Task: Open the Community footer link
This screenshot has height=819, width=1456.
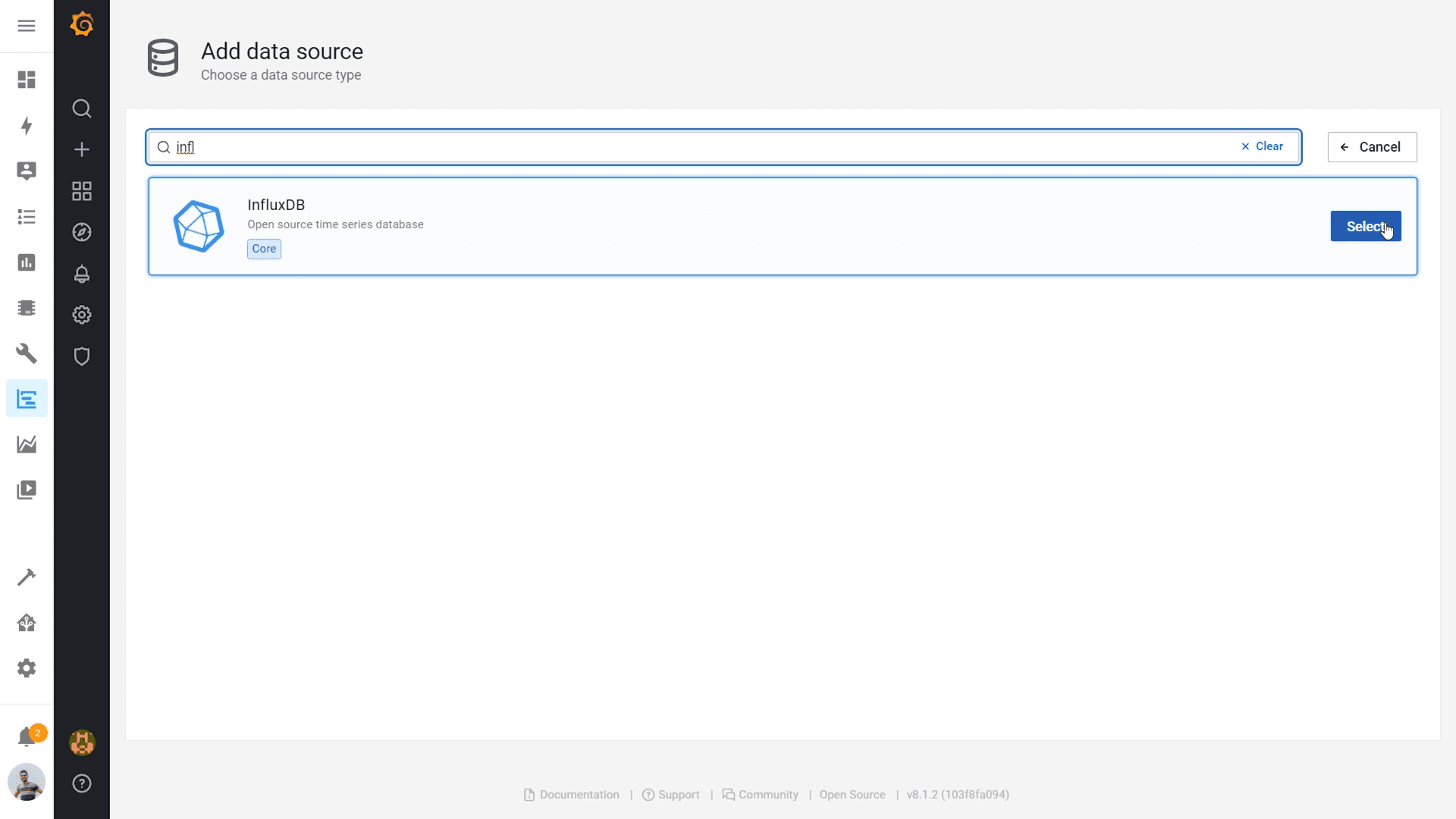Action: coord(767,795)
